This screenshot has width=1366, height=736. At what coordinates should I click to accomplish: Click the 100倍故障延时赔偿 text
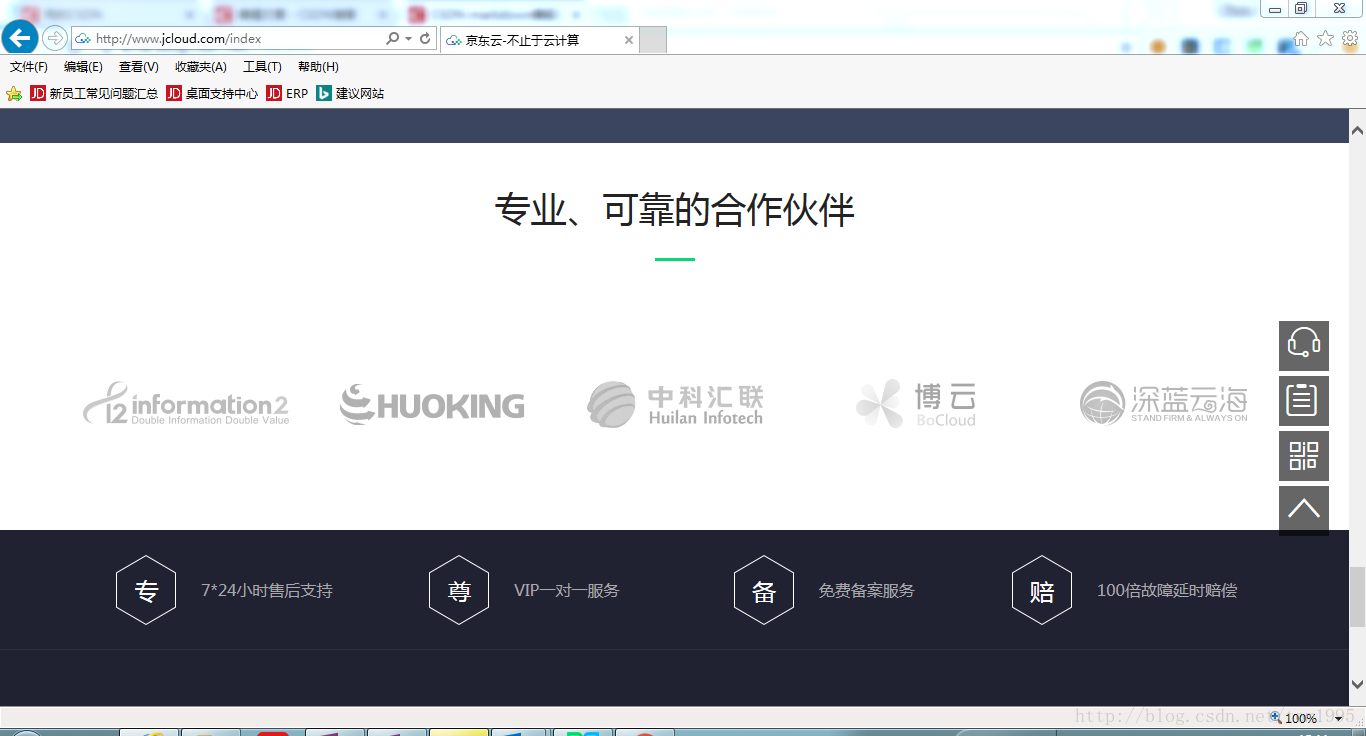(1167, 590)
